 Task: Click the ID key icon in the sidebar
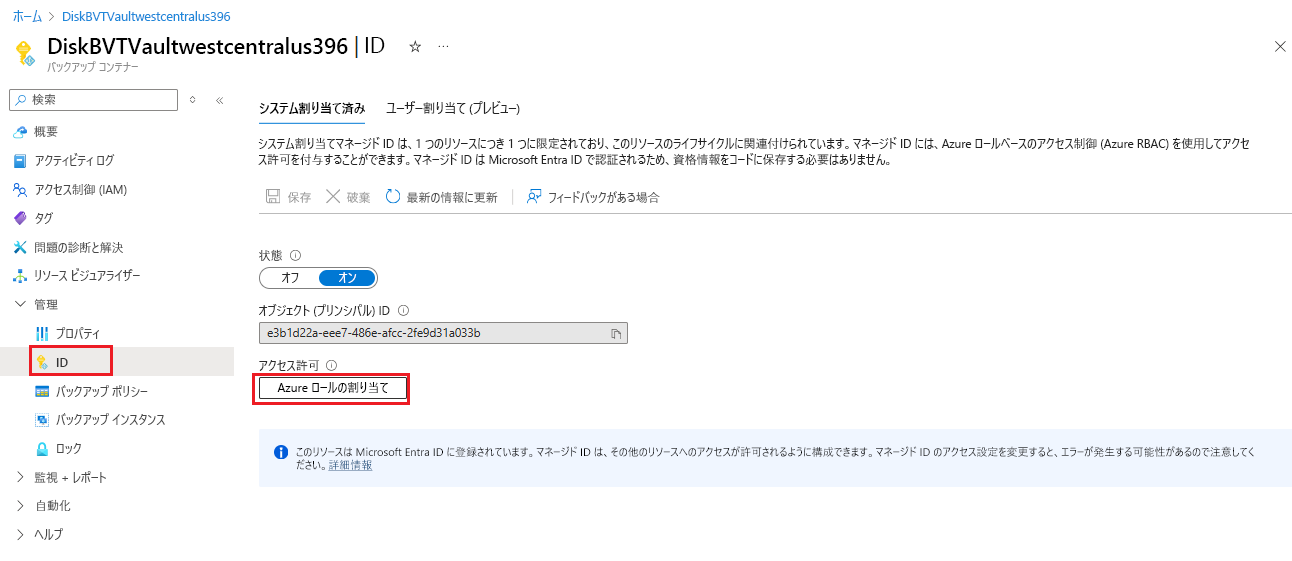[x=41, y=362]
